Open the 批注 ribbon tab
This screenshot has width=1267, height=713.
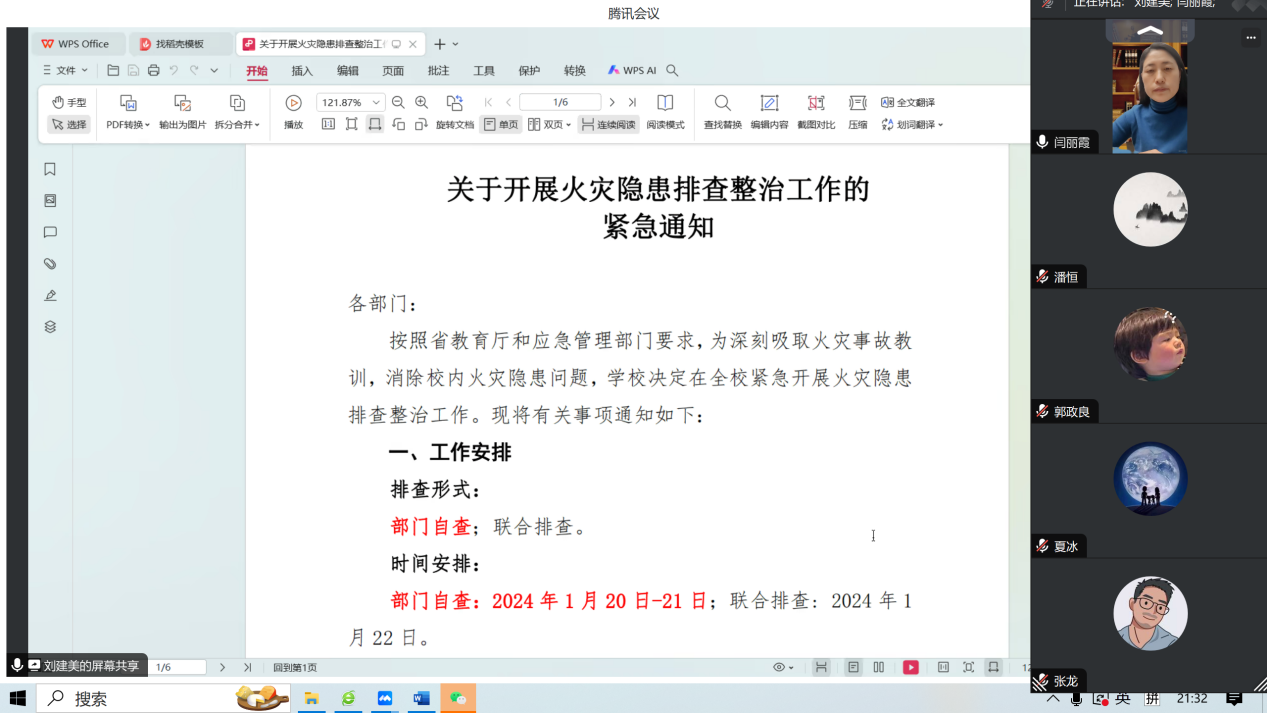(438, 71)
